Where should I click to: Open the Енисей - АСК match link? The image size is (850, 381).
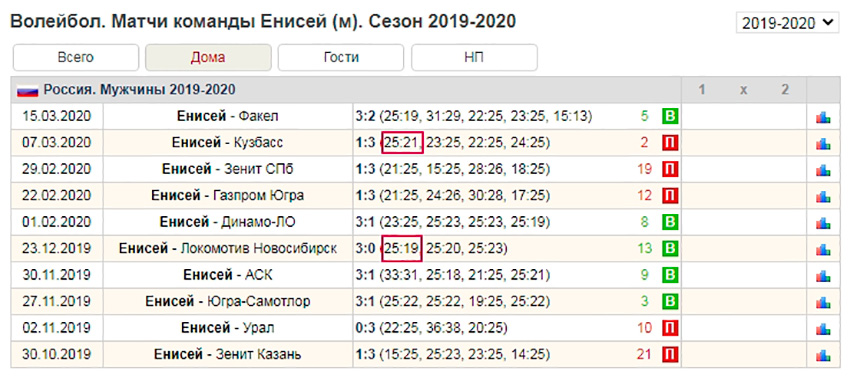click(228, 275)
